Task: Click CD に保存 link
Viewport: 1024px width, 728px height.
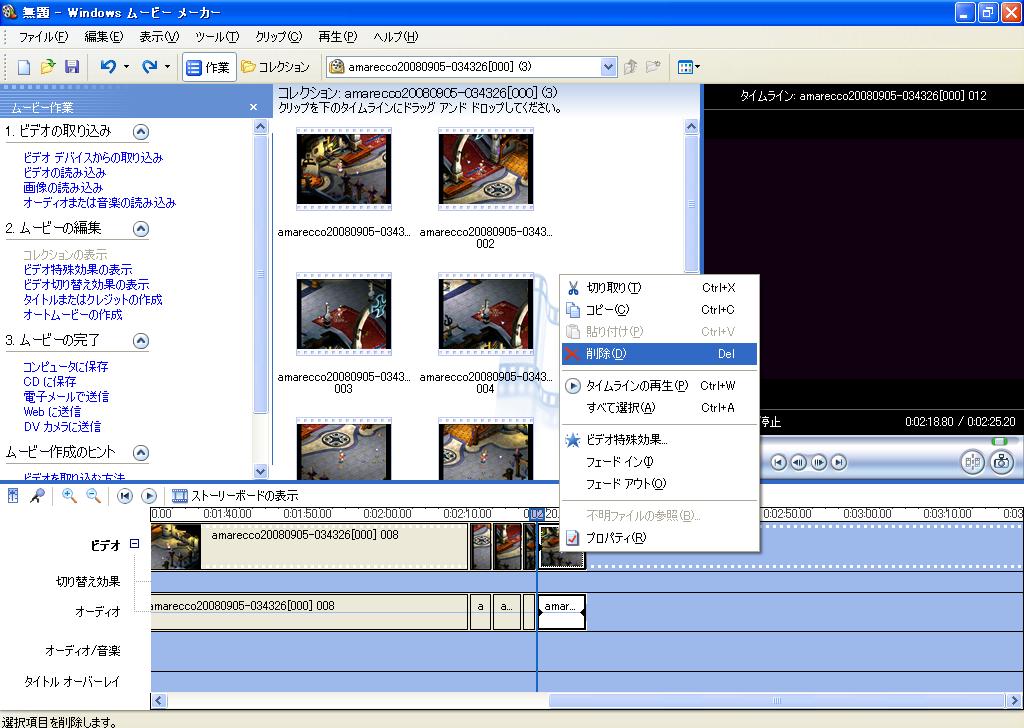Action: (50, 381)
